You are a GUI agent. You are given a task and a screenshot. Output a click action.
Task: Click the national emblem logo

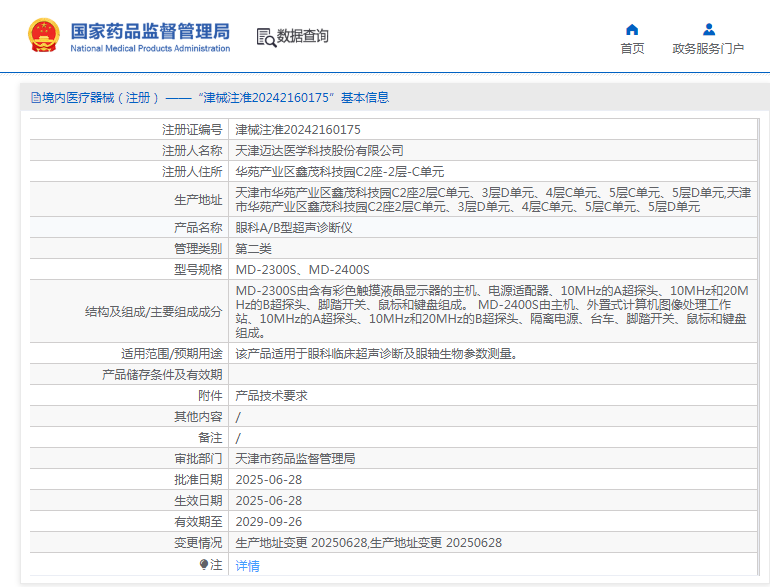point(43,35)
